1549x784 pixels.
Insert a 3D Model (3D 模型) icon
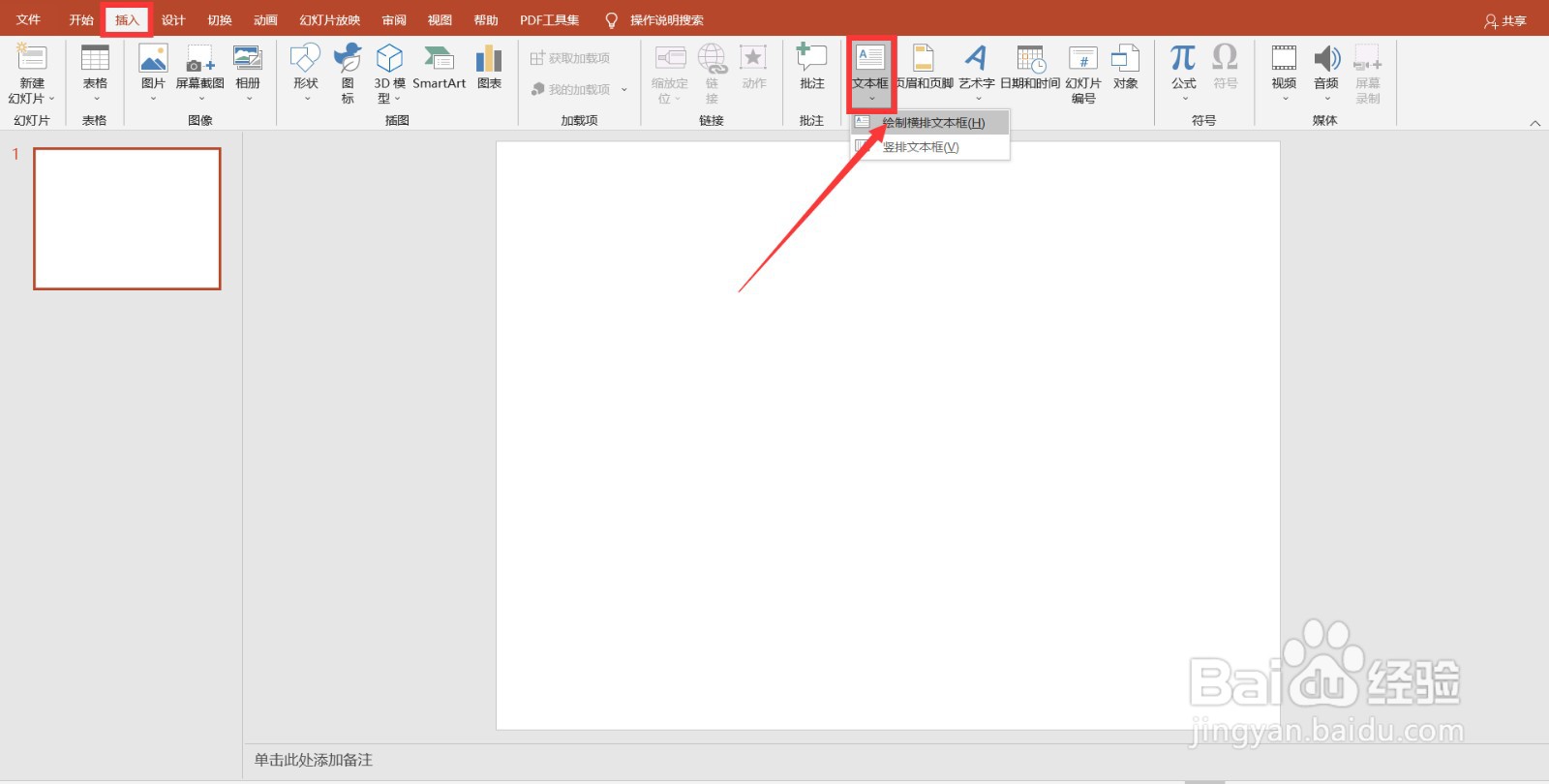[x=390, y=58]
